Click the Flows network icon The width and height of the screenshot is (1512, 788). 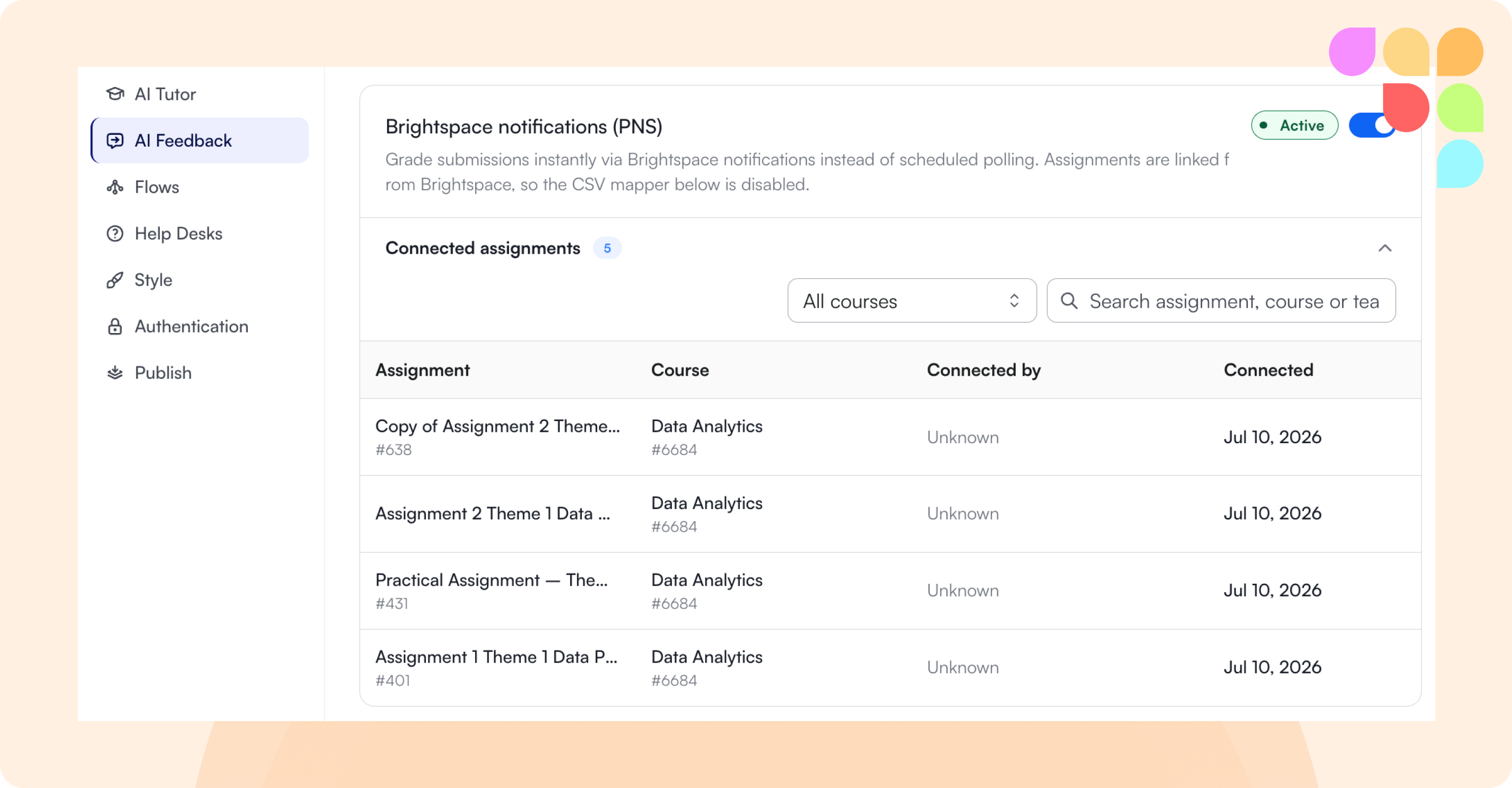(x=115, y=187)
